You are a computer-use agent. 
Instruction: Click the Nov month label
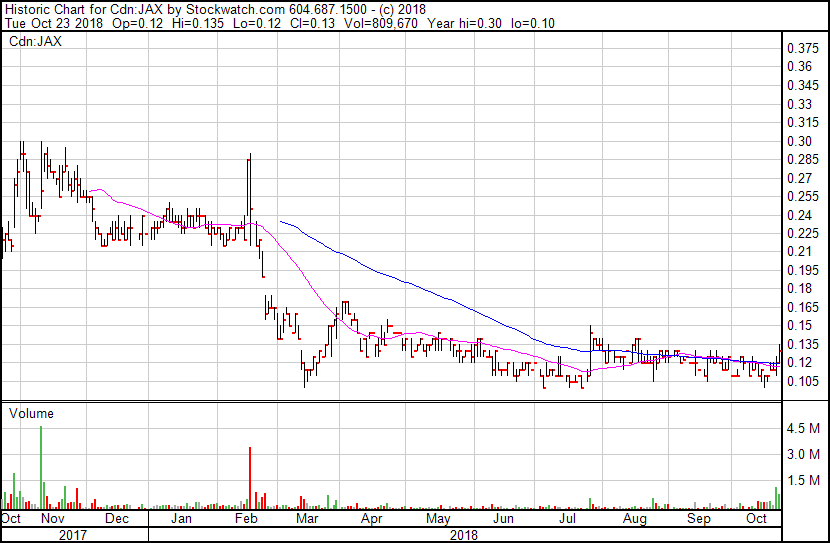[x=52, y=518]
